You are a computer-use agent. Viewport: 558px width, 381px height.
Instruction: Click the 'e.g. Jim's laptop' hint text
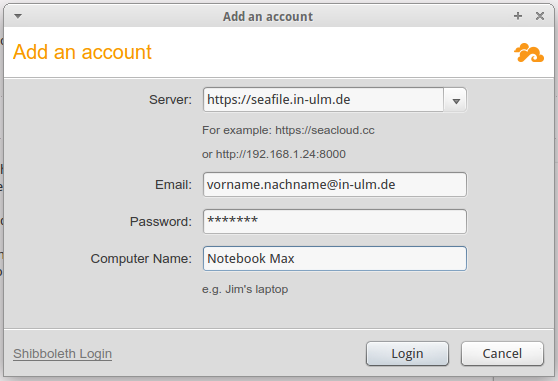(245, 289)
